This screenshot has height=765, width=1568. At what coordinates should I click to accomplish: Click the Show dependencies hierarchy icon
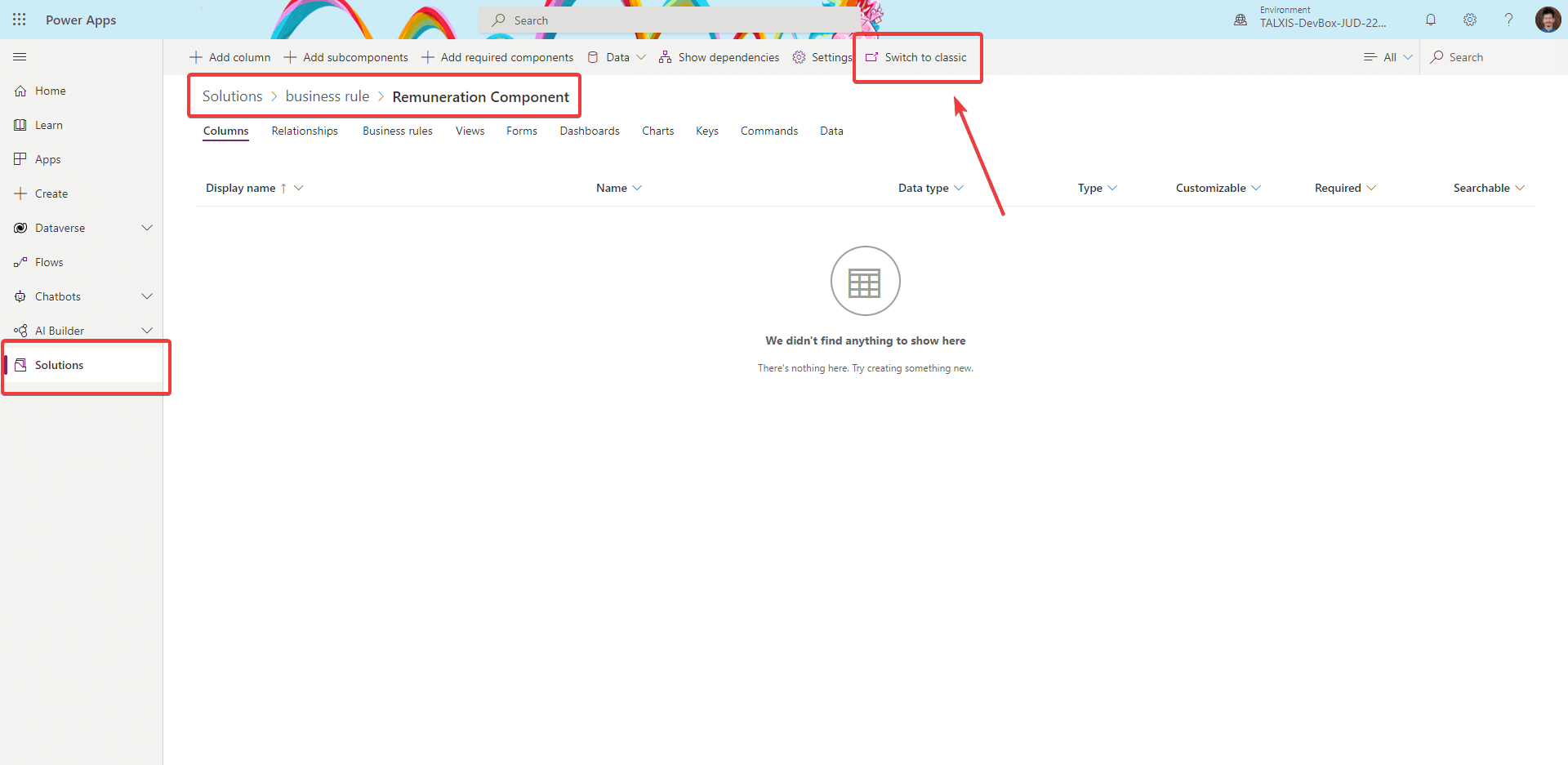[666, 57]
